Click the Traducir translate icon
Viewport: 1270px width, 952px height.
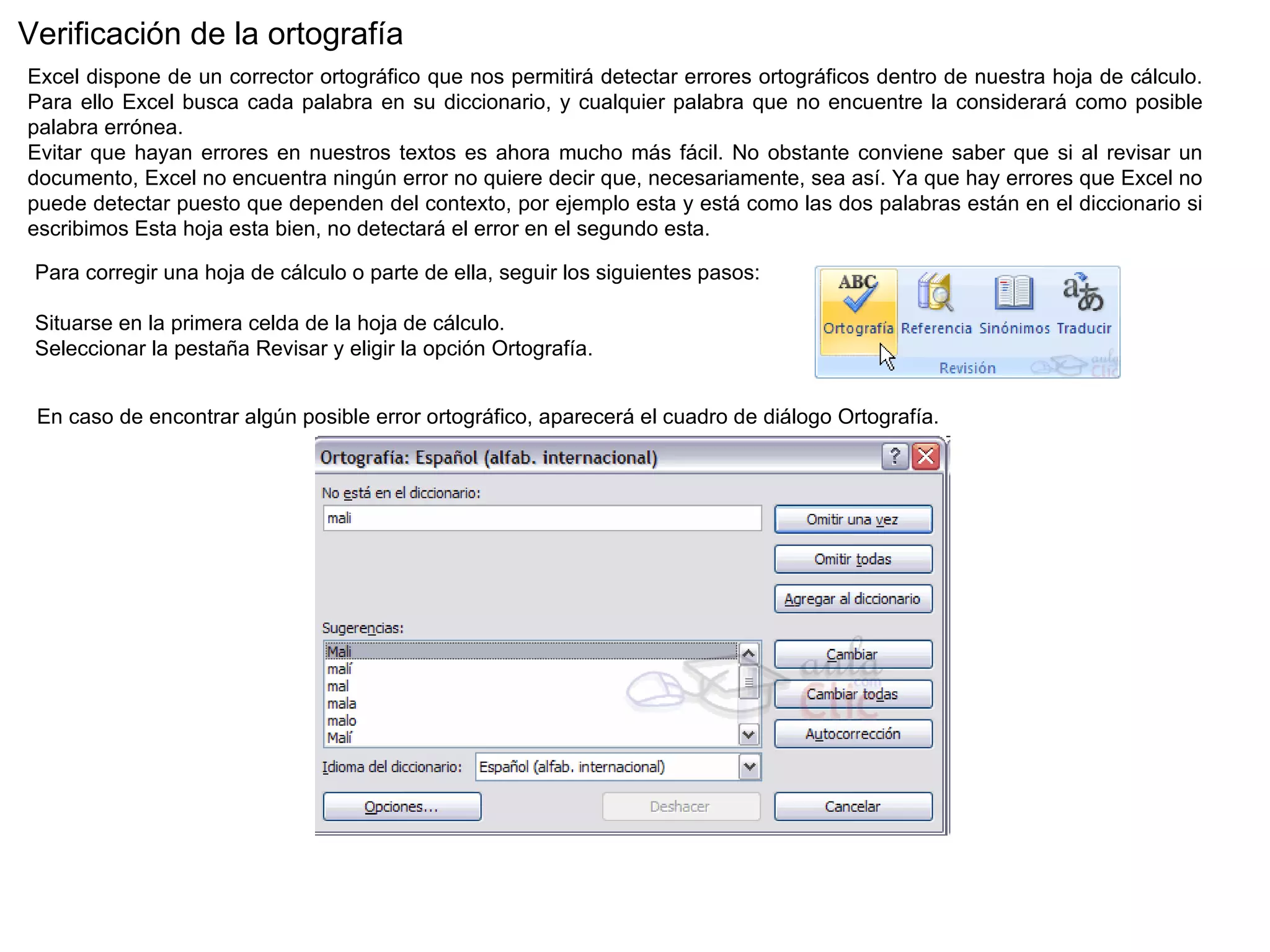tap(1084, 305)
